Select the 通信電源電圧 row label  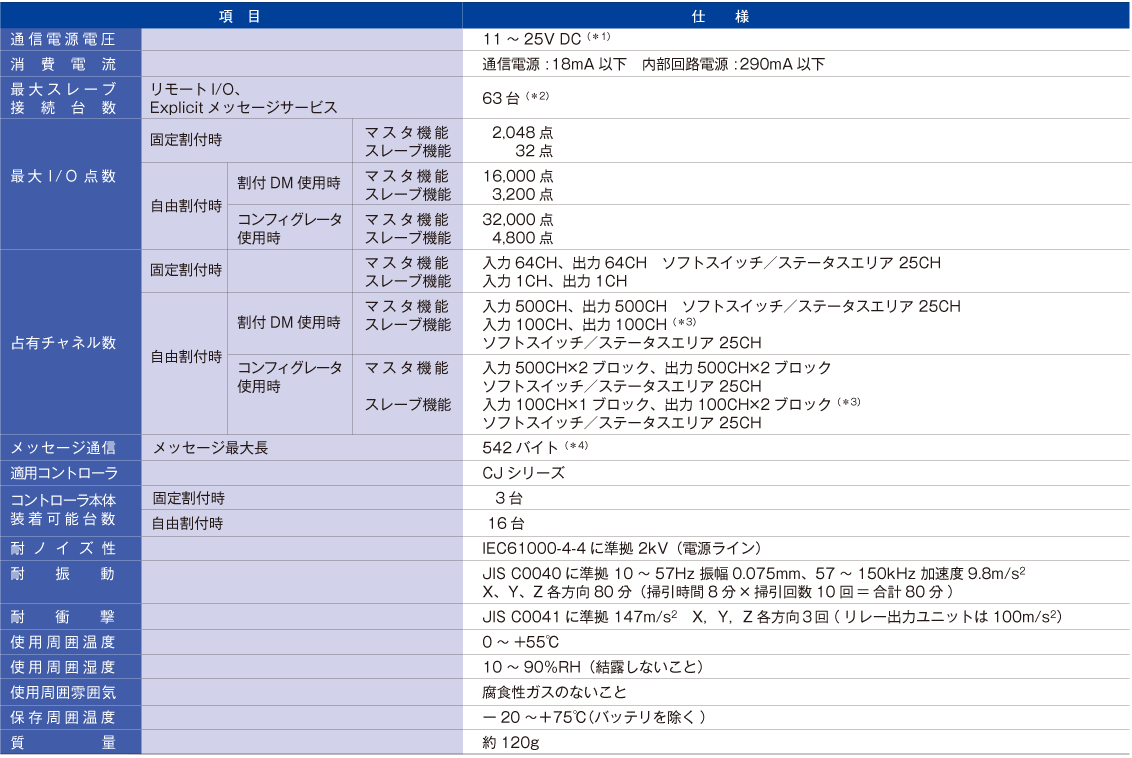pyautogui.click(x=63, y=40)
